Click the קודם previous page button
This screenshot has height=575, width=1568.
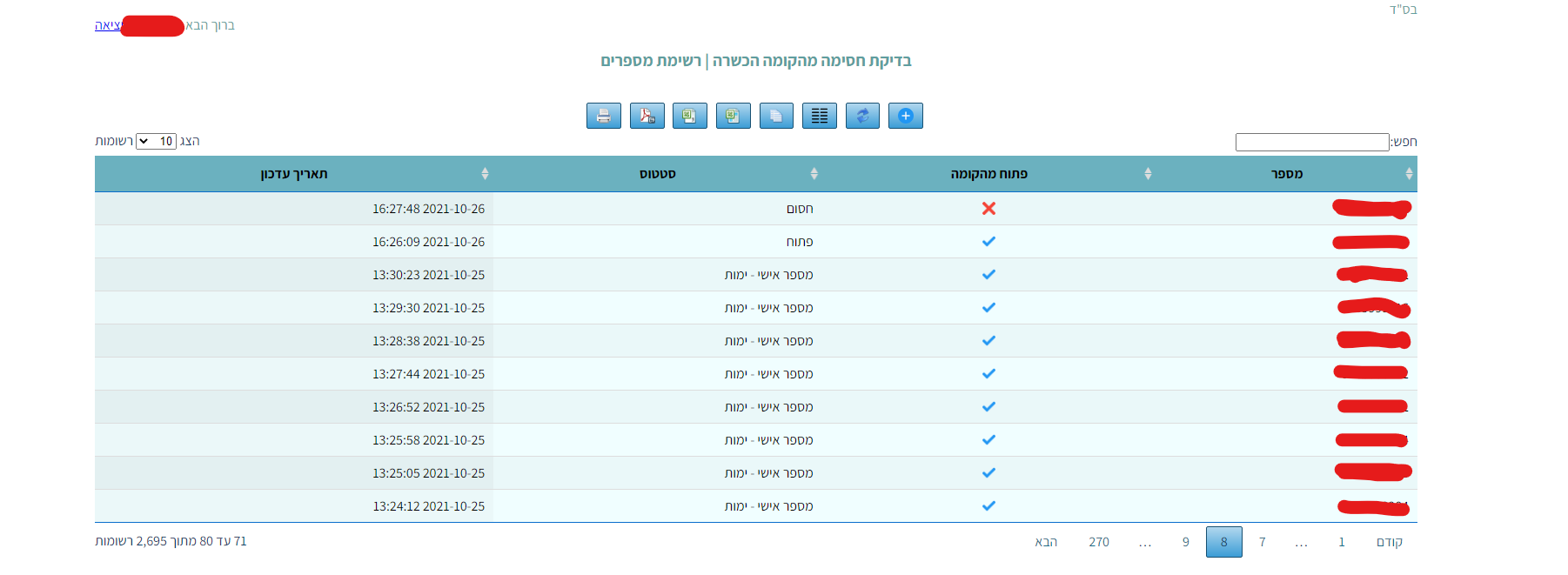(x=1389, y=542)
